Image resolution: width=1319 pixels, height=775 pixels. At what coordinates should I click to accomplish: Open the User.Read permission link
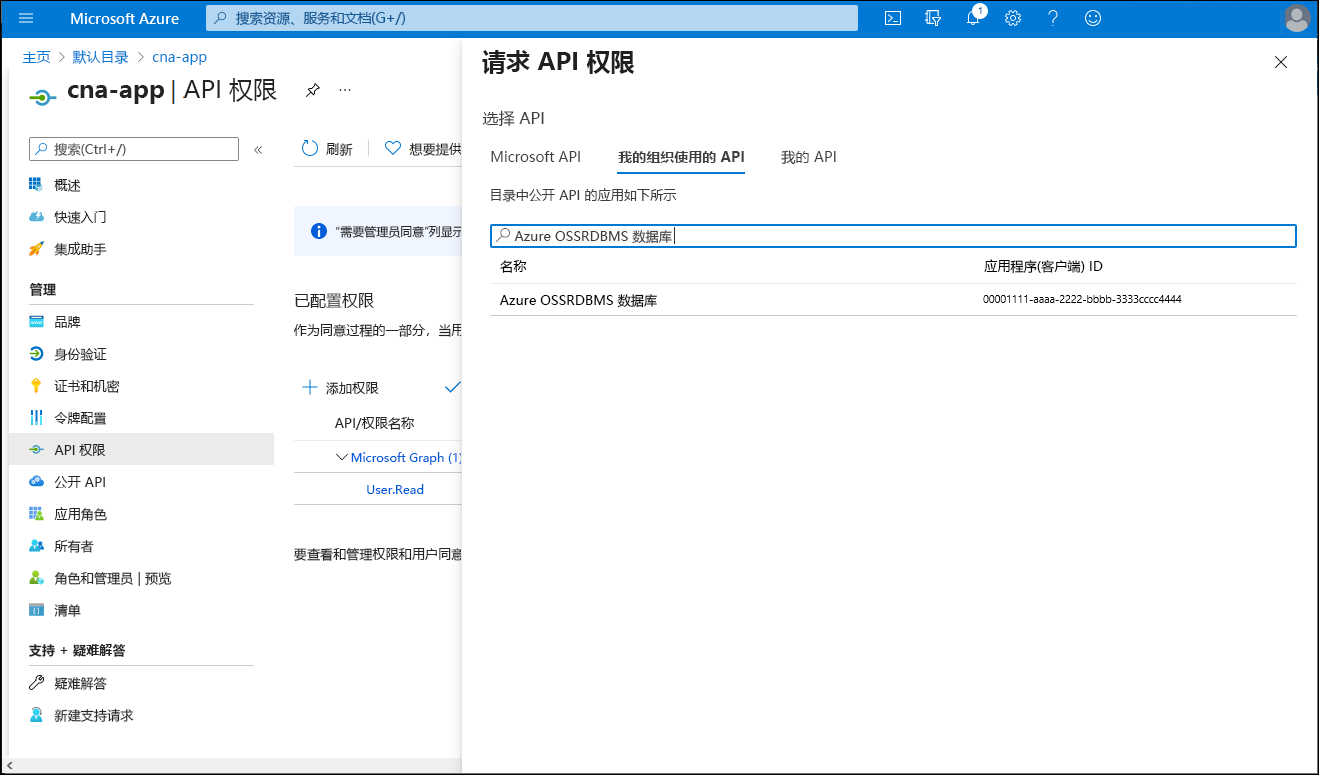click(x=395, y=489)
